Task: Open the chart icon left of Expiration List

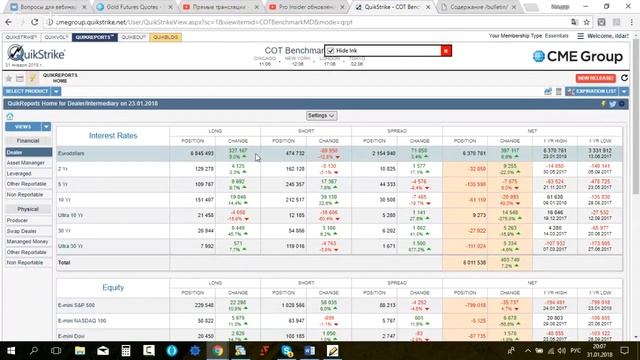Action: click(548, 91)
